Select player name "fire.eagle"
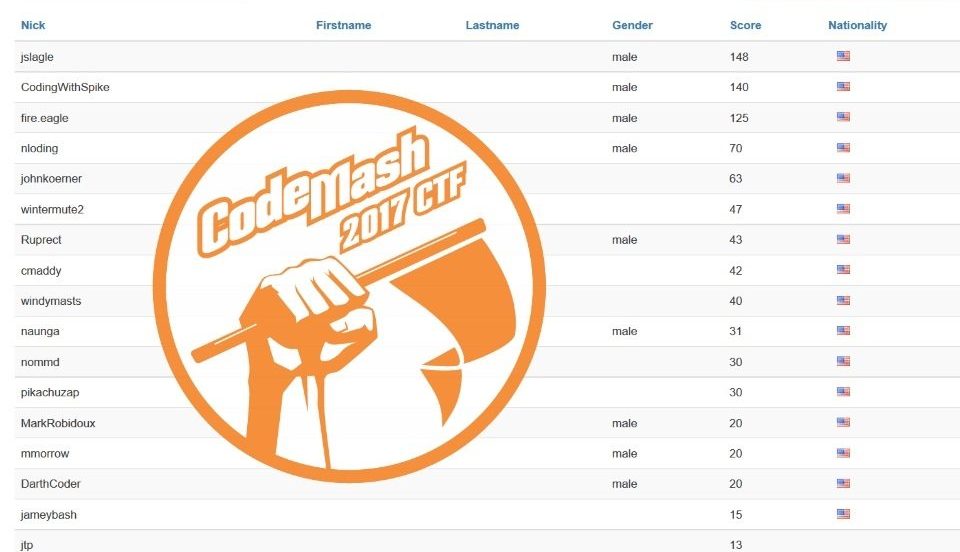The height and width of the screenshot is (552, 960). (44, 118)
